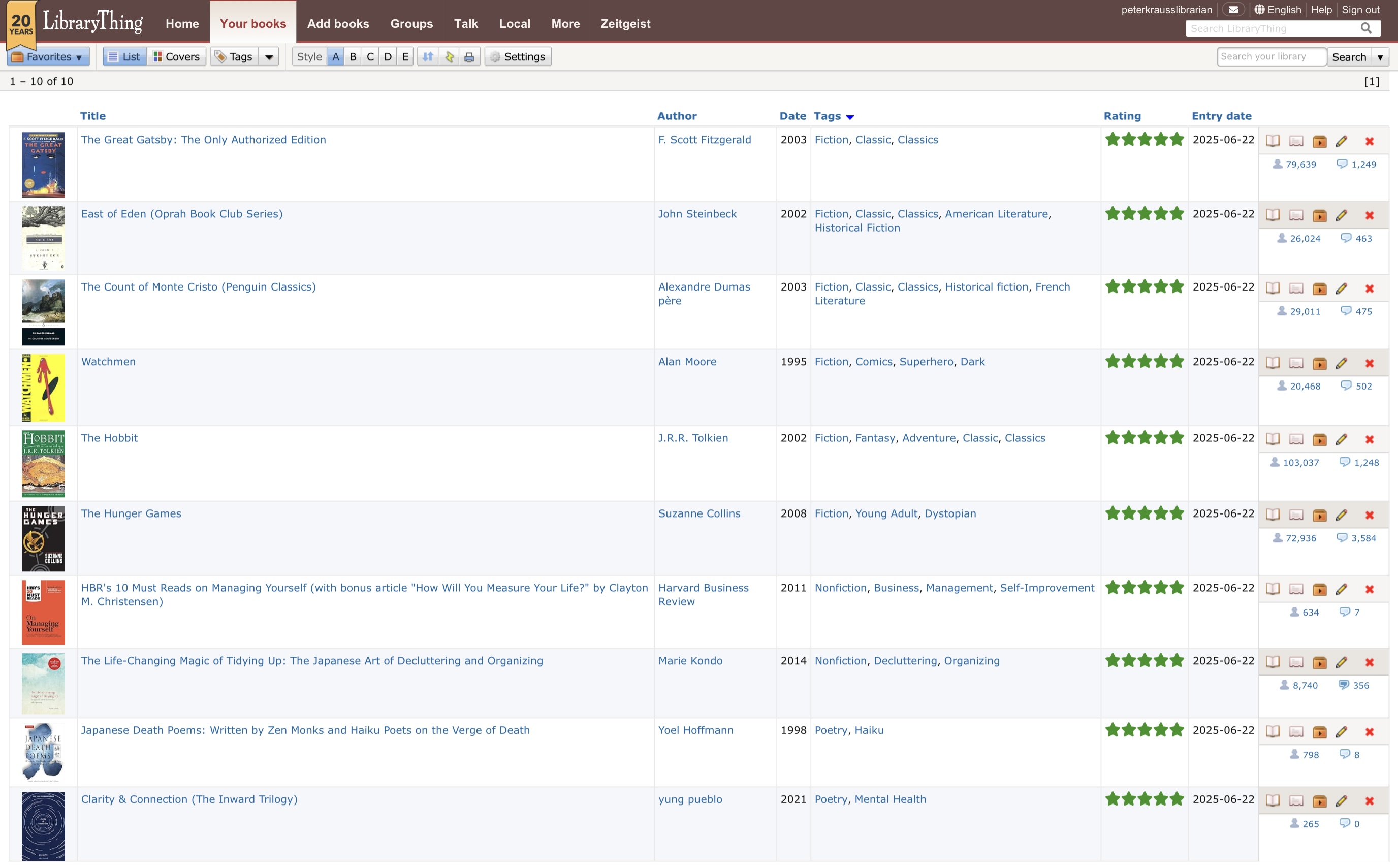Screen dimensions: 1398x868
Task: Click the printer icon in the toolbar
Action: pyautogui.click(x=469, y=56)
